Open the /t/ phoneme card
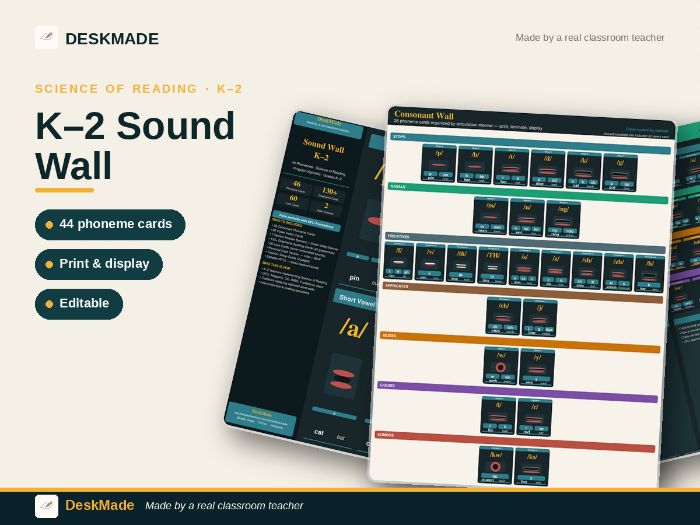The image size is (700, 525). (511, 167)
